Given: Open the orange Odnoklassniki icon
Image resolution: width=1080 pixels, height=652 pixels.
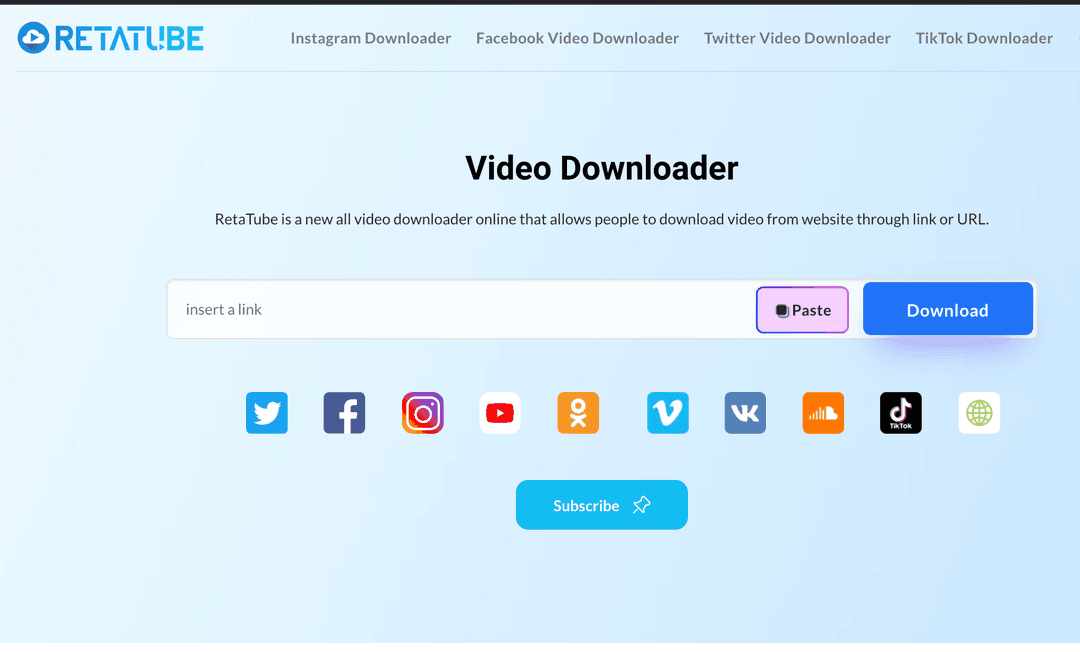Looking at the screenshot, I should (578, 413).
